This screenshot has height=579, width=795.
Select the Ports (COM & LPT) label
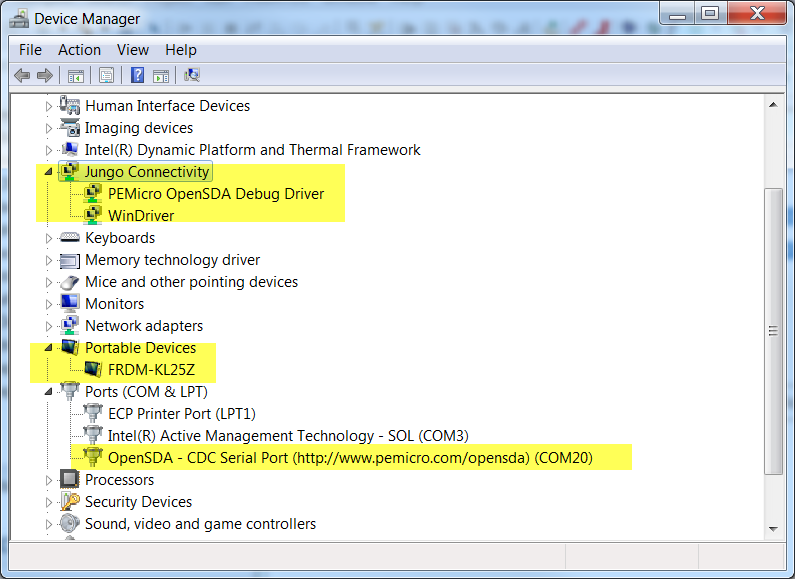[147, 392]
